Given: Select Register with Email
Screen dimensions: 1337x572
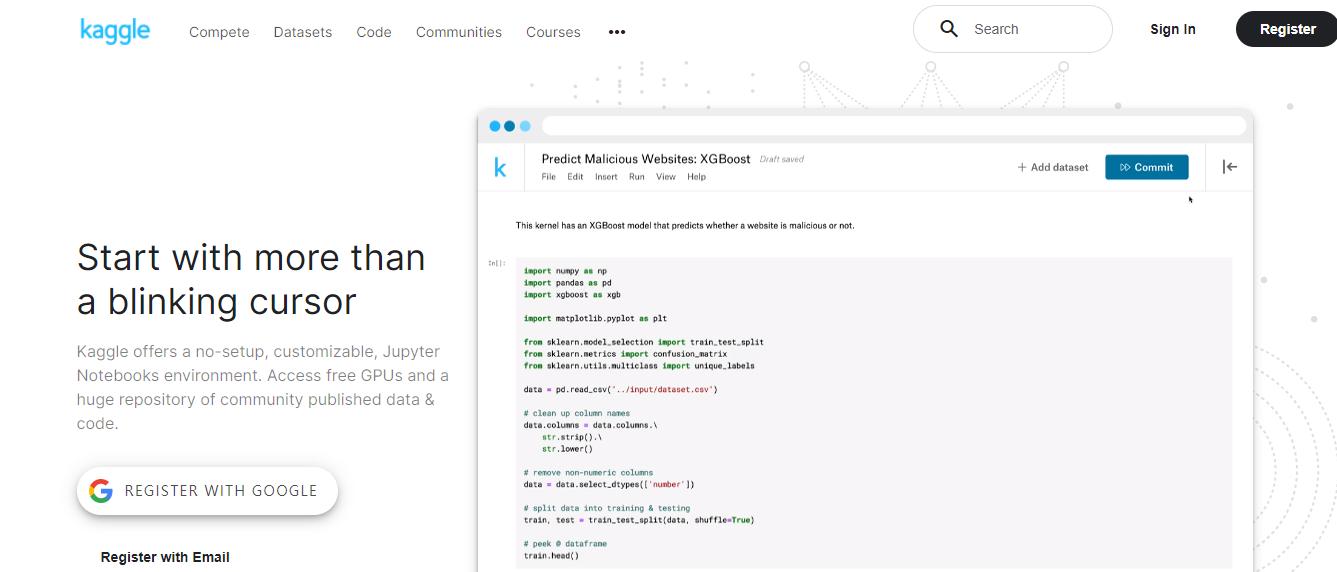Looking at the screenshot, I should (165, 557).
